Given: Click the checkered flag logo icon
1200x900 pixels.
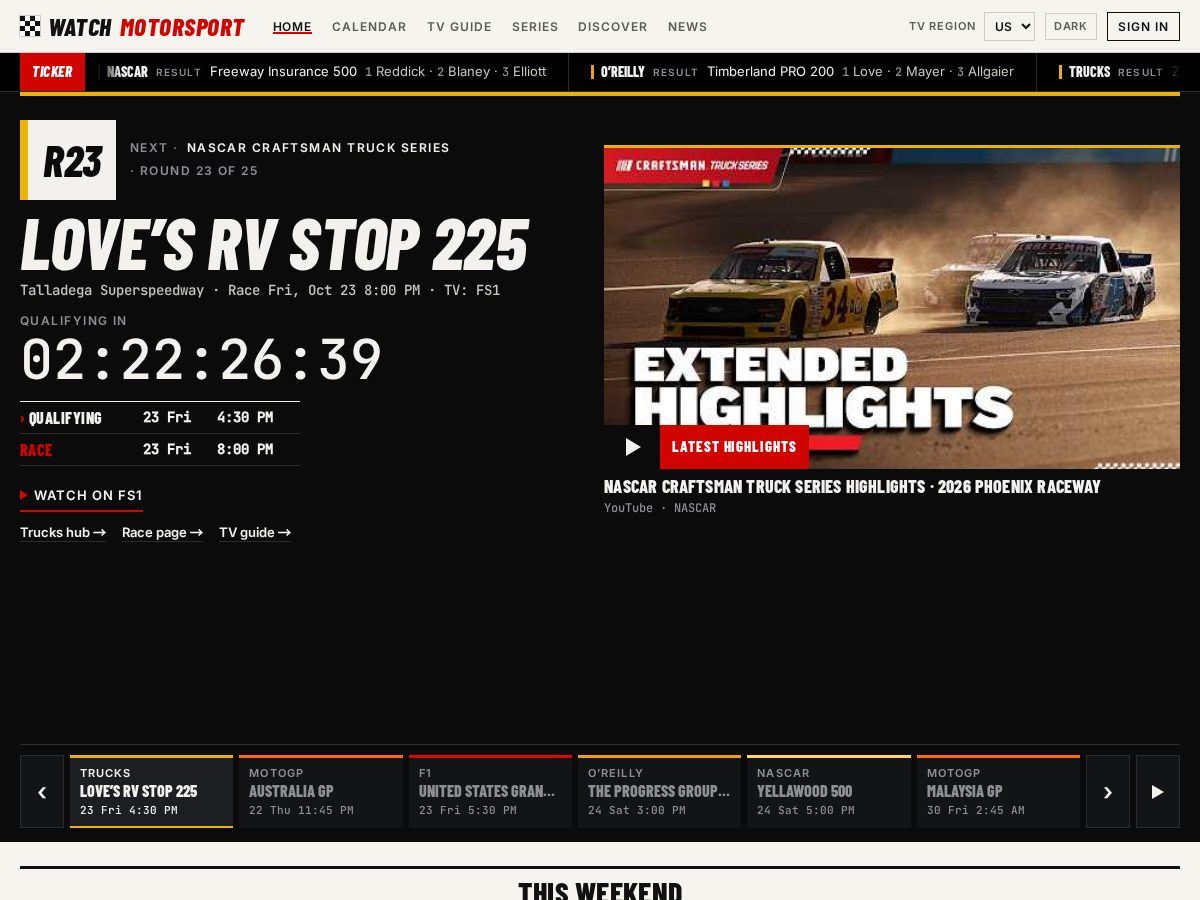Looking at the screenshot, I should click(x=30, y=27).
